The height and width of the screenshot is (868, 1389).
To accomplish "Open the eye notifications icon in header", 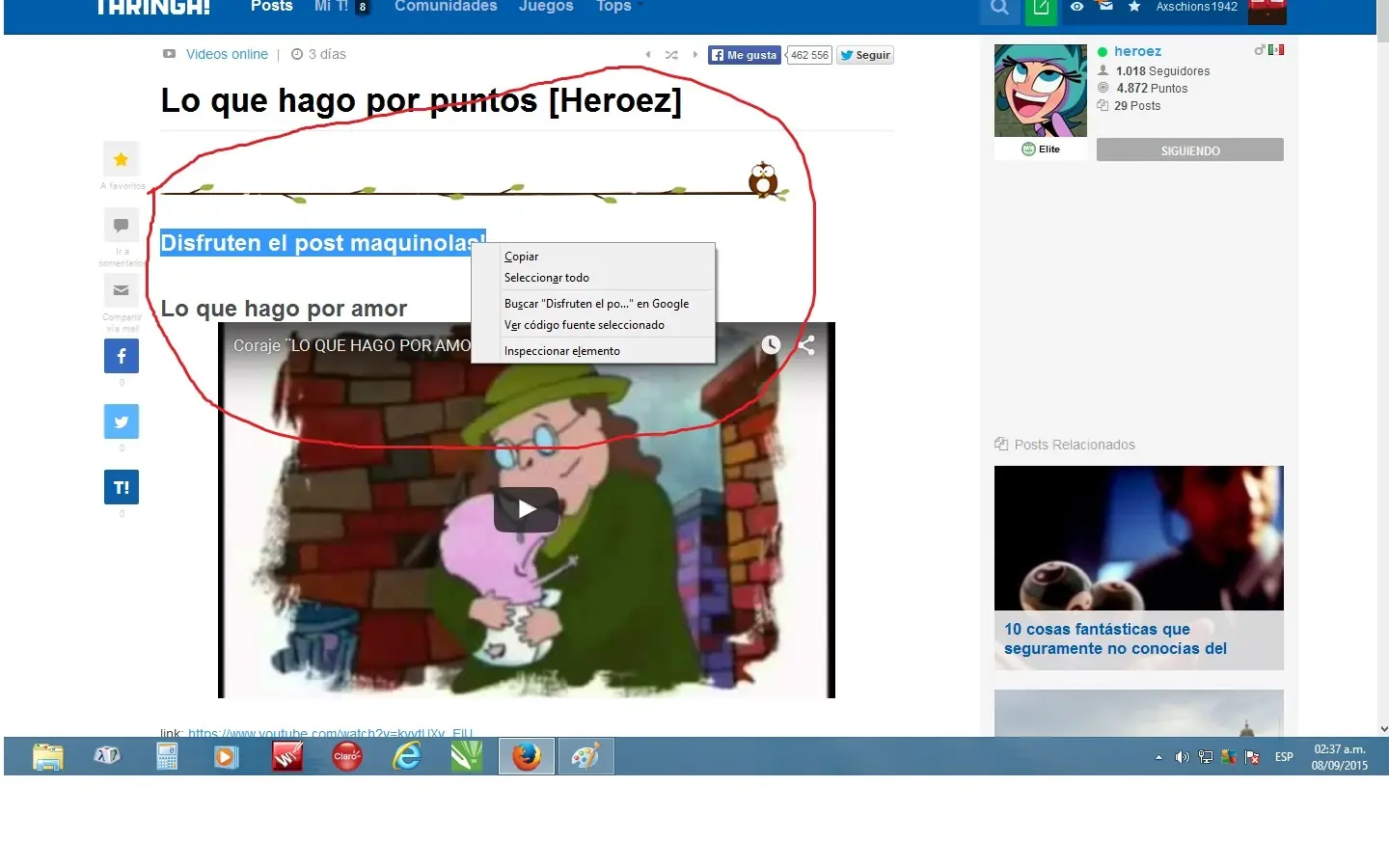I will [x=1076, y=7].
